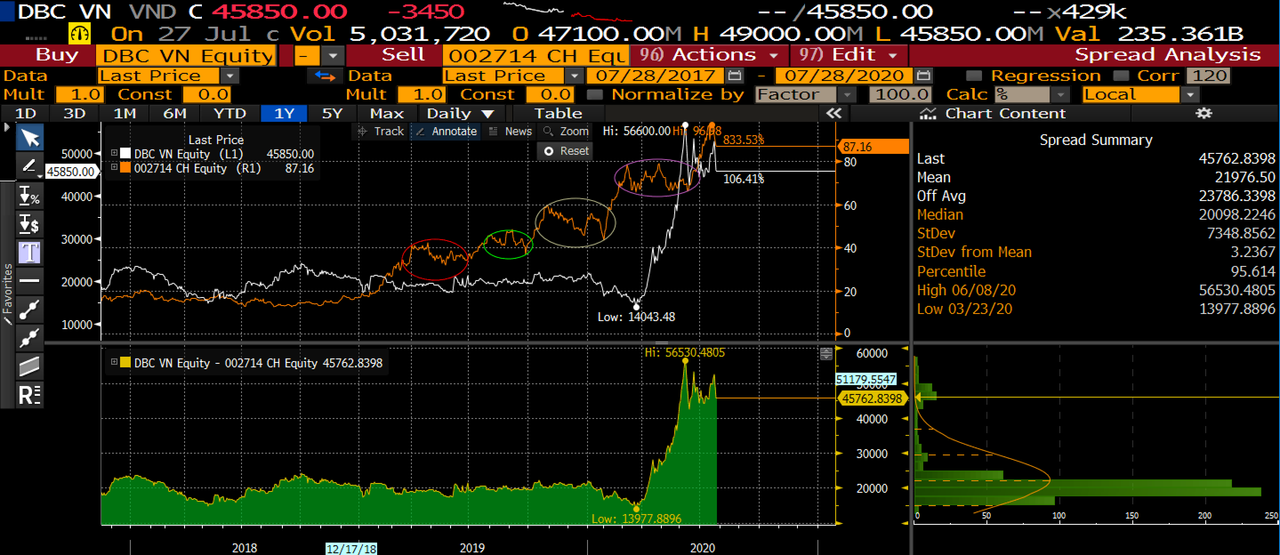Edit the start date 07/28/2017
The height and width of the screenshot is (555, 1280).
pyautogui.click(x=657, y=76)
